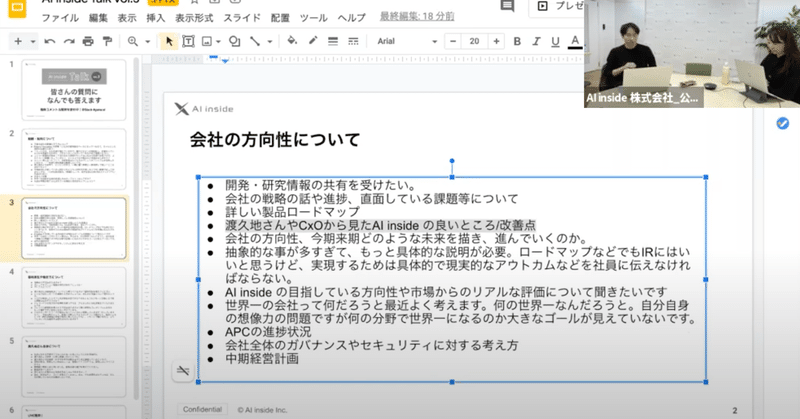Click the 会社全体のガバナンス bullet line
The width and height of the screenshot is (800, 419).
click(371, 345)
